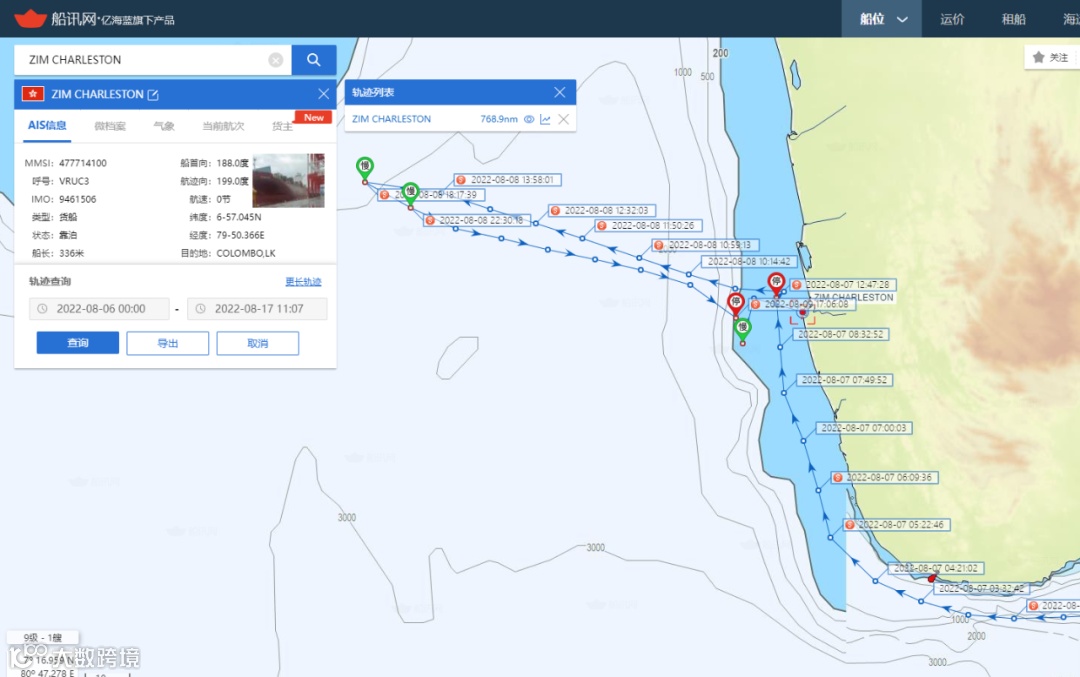Click the ZIM CHARLESTON ship label on map
Screen dimensions: 1080x677
tap(853, 298)
